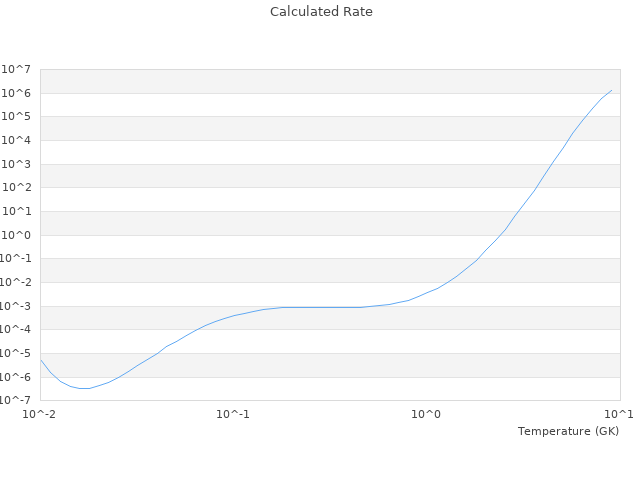Click the "Calculated Rate" chart title
The height and width of the screenshot is (480, 640).
coord(321,12)
